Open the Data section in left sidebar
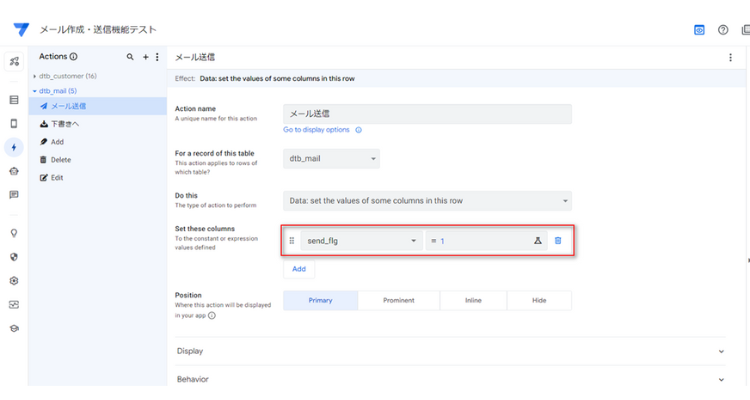 point(14,100)
